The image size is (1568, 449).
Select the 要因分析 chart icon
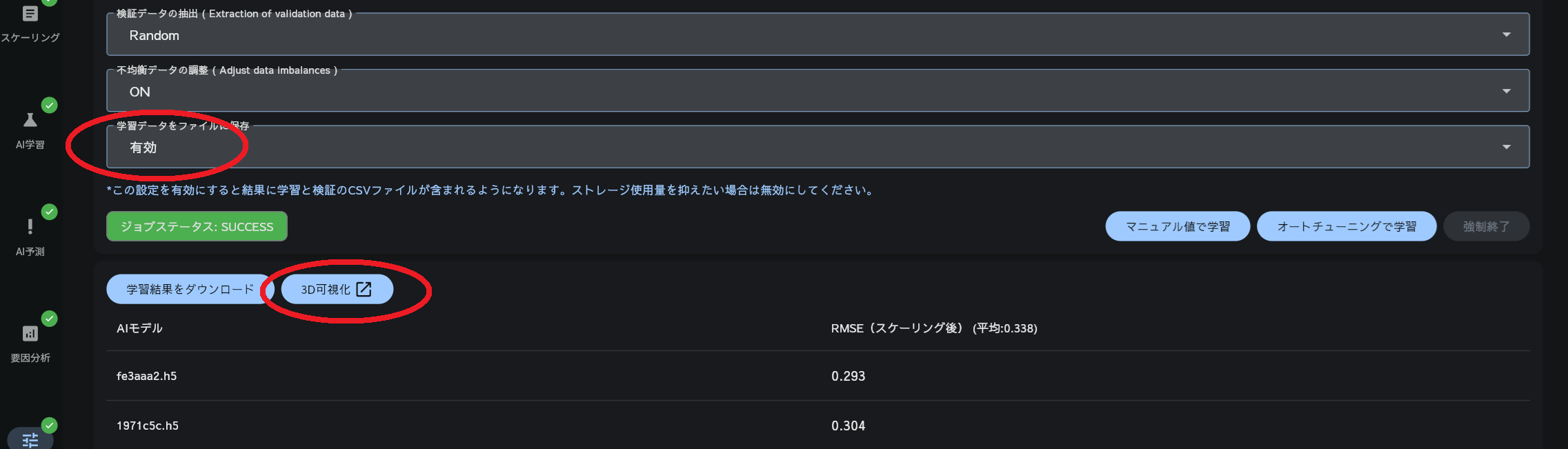pyautogui.click(x=30, y=334)
